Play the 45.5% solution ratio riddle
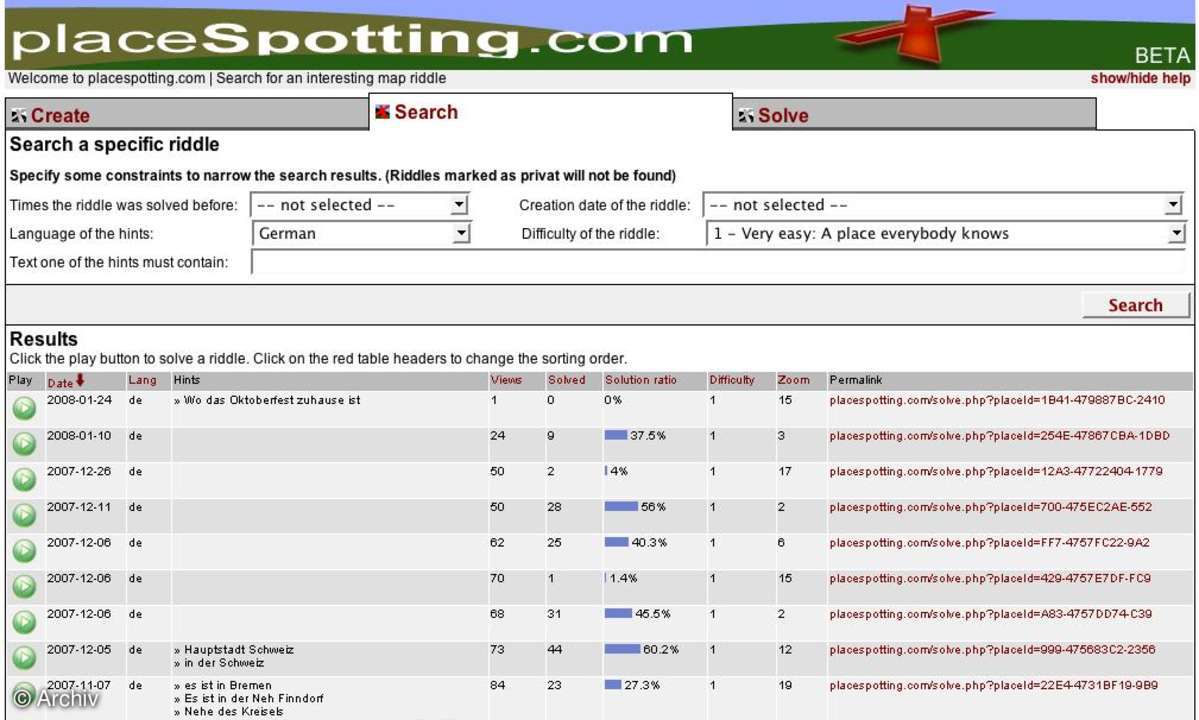The height and width of the screenshot is (720, 1199). point(24,621)
